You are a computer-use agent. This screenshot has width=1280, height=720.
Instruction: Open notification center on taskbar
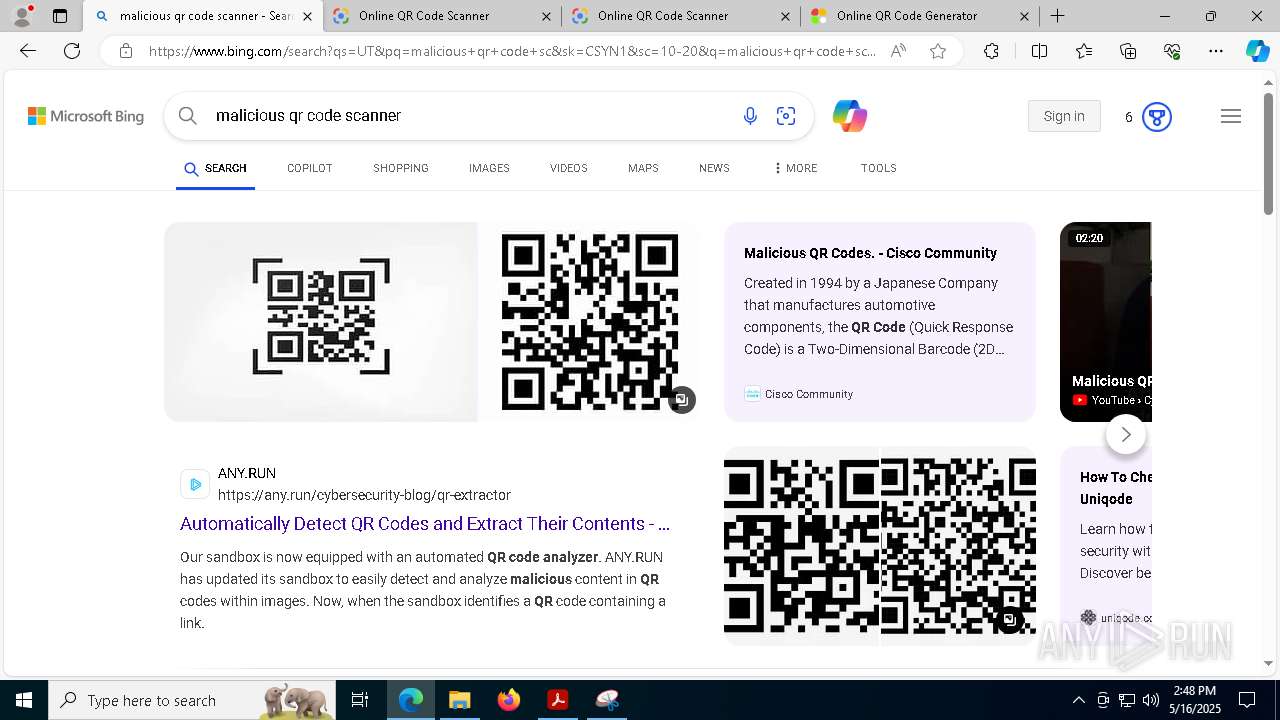(1247, 700)
